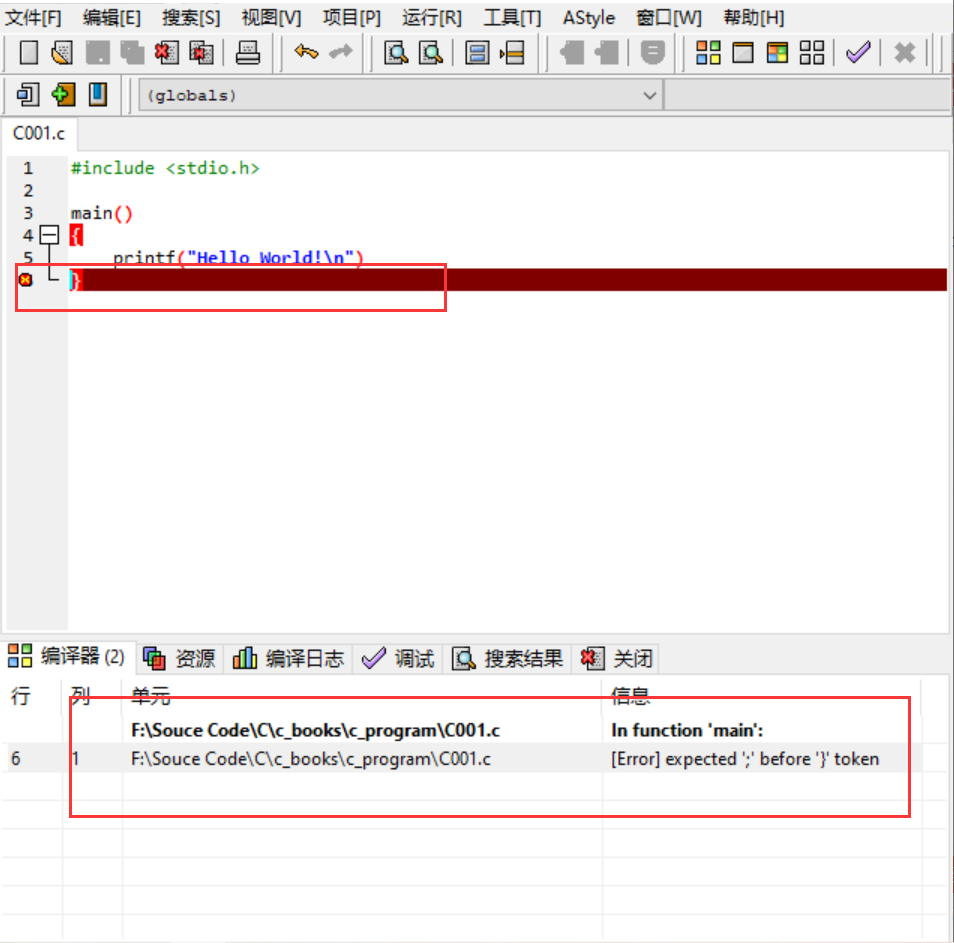Click the green plus add icon
This screenshot has width=954, height=943.
pyautogui.click(x=63, y=95)
